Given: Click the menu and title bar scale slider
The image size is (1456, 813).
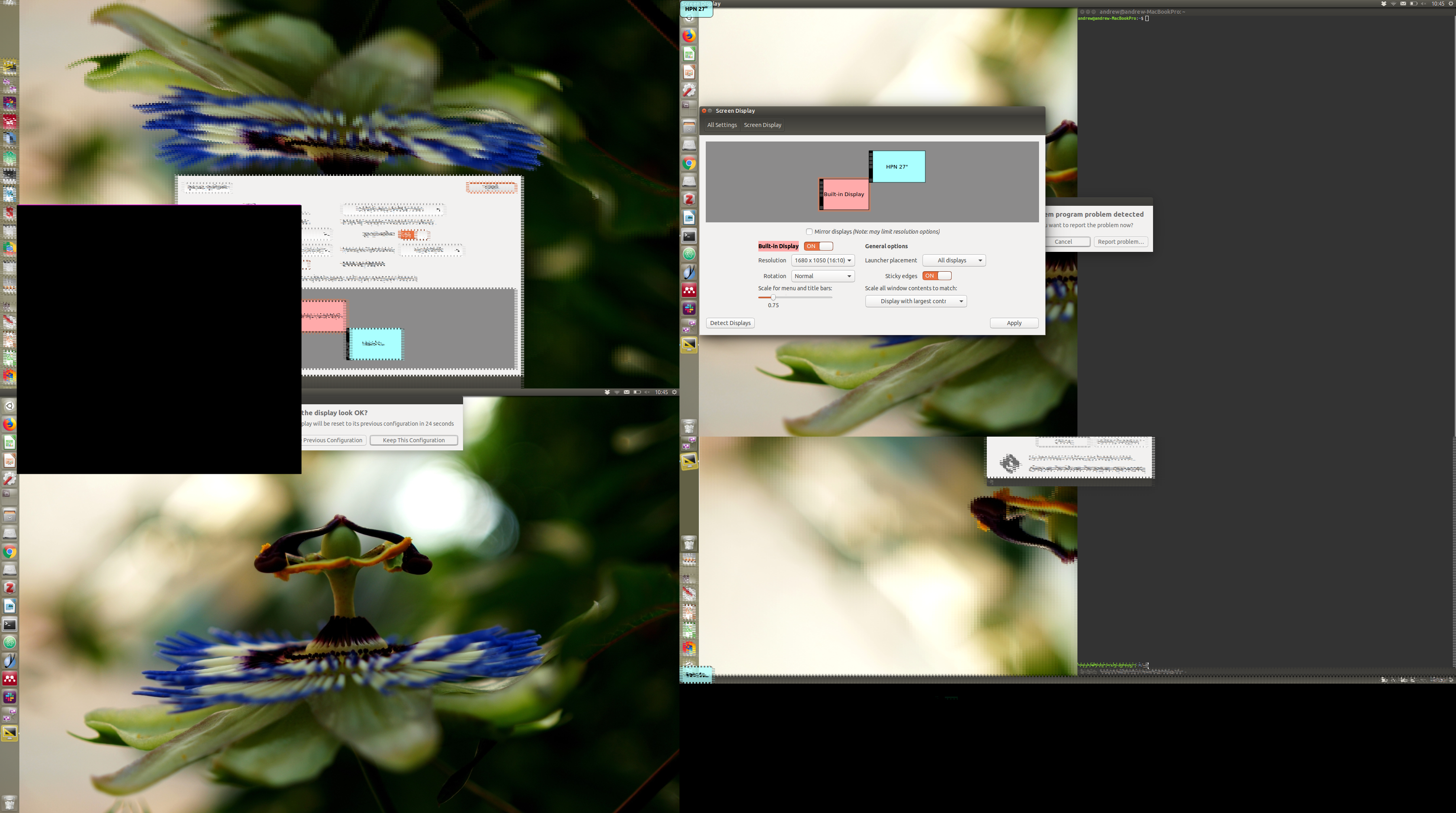Looking at the screenshot, I should pos(773,297).
